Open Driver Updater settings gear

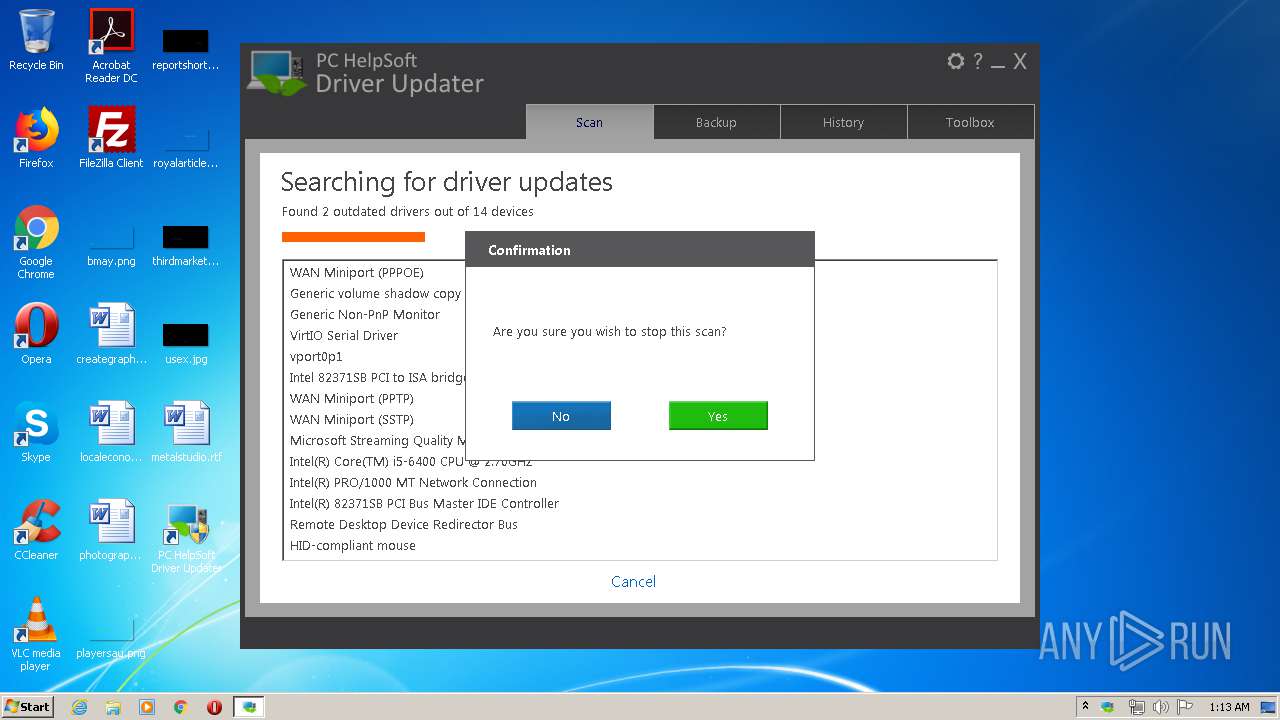pyautogui.click(x=956, y=61)
